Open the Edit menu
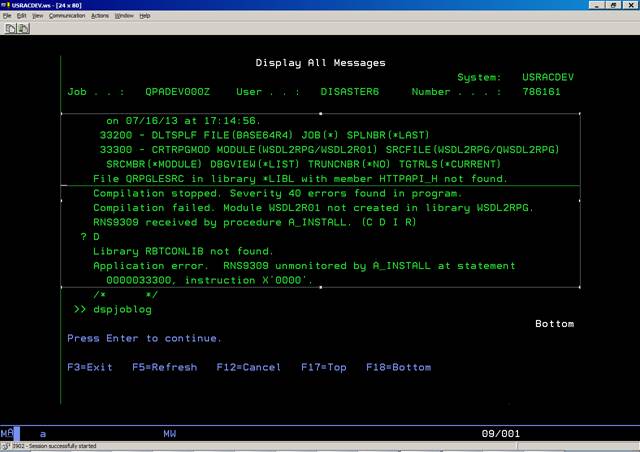640x452 pixels. click(22, 16)
